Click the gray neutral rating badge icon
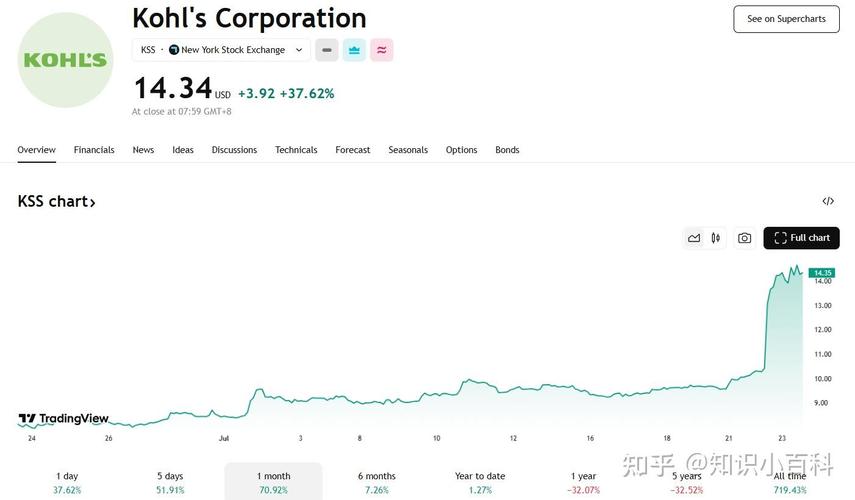Image resolution: width=855 pixels, height=500 pixels. coord(327,50)
